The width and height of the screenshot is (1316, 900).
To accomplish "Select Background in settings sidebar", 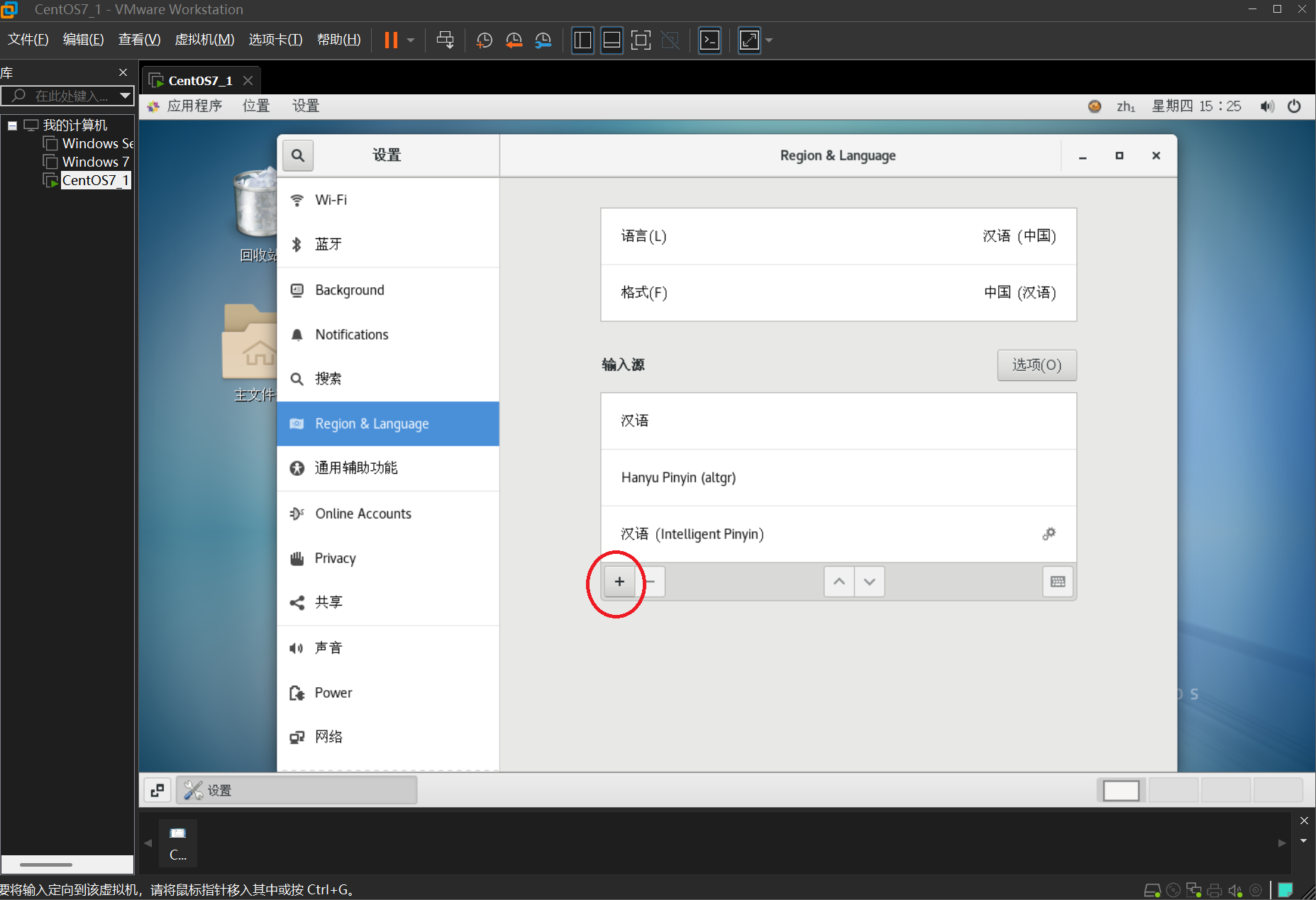I will [x=388, y=290].
